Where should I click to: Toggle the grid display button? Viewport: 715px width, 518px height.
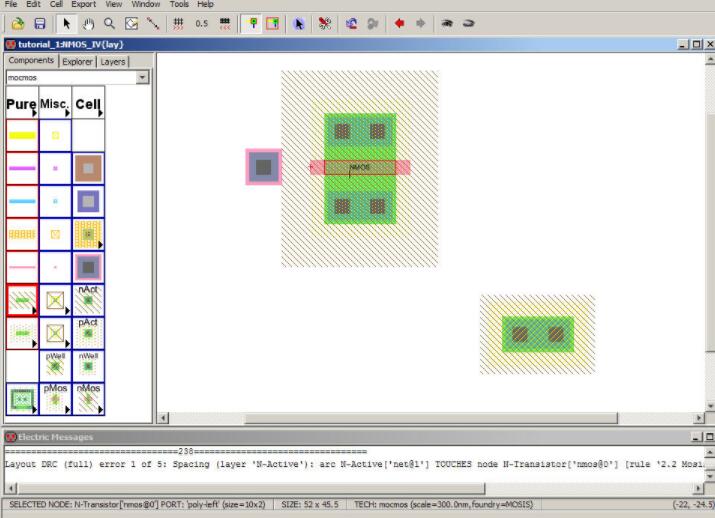178,23
